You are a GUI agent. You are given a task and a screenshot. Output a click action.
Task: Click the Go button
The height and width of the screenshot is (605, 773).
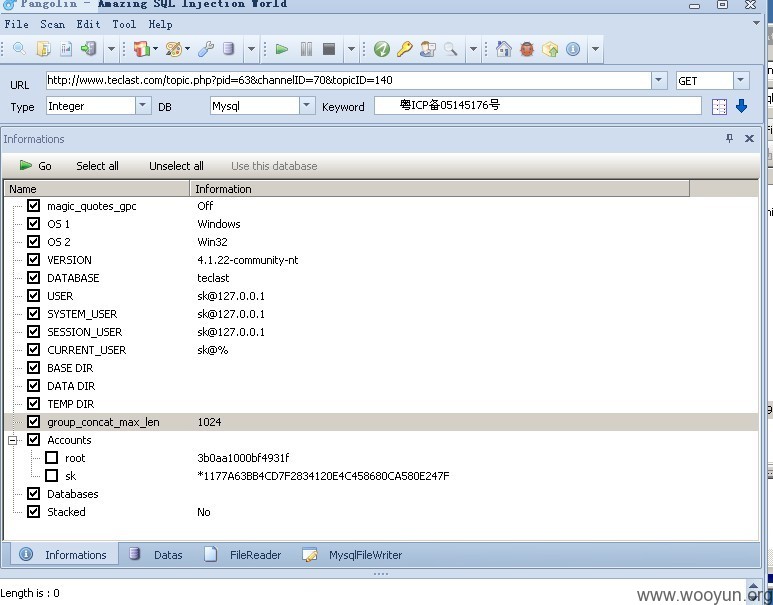click(35, 166)
